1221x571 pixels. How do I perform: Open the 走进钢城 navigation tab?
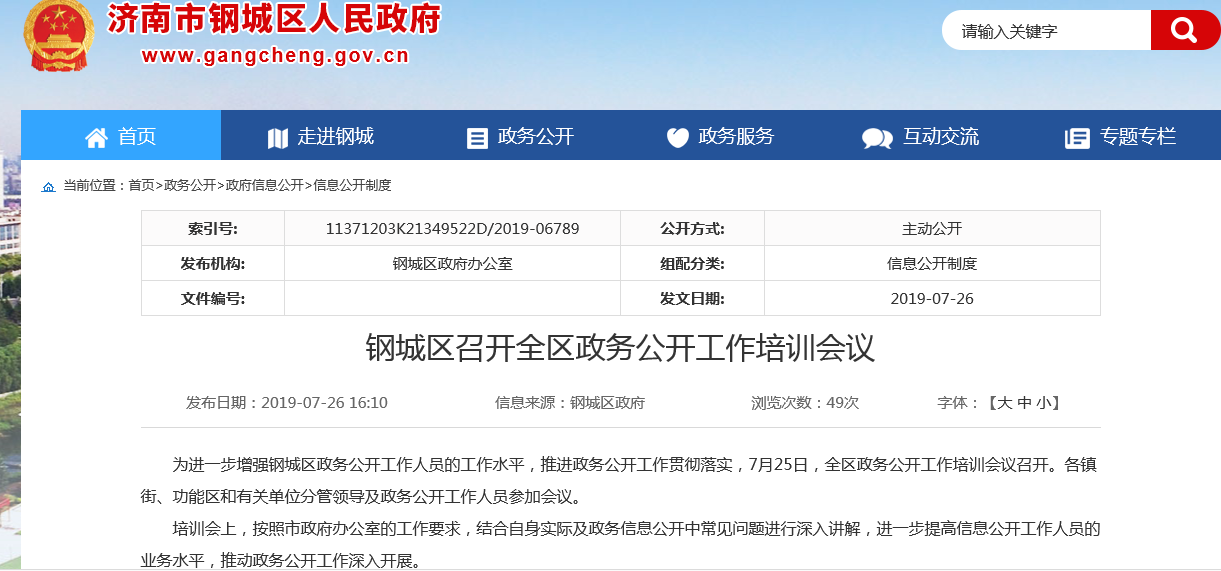pos(321,135)
